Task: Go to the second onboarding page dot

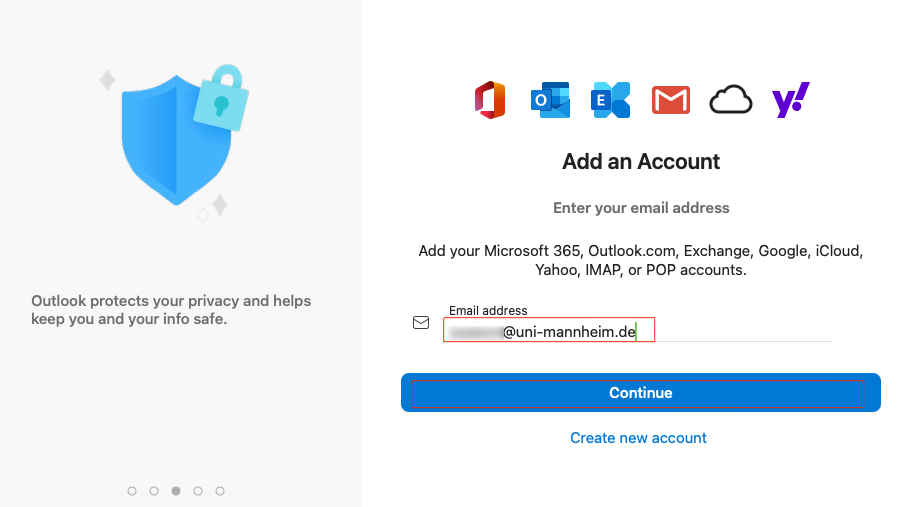Action: click(x=154, y=491)
